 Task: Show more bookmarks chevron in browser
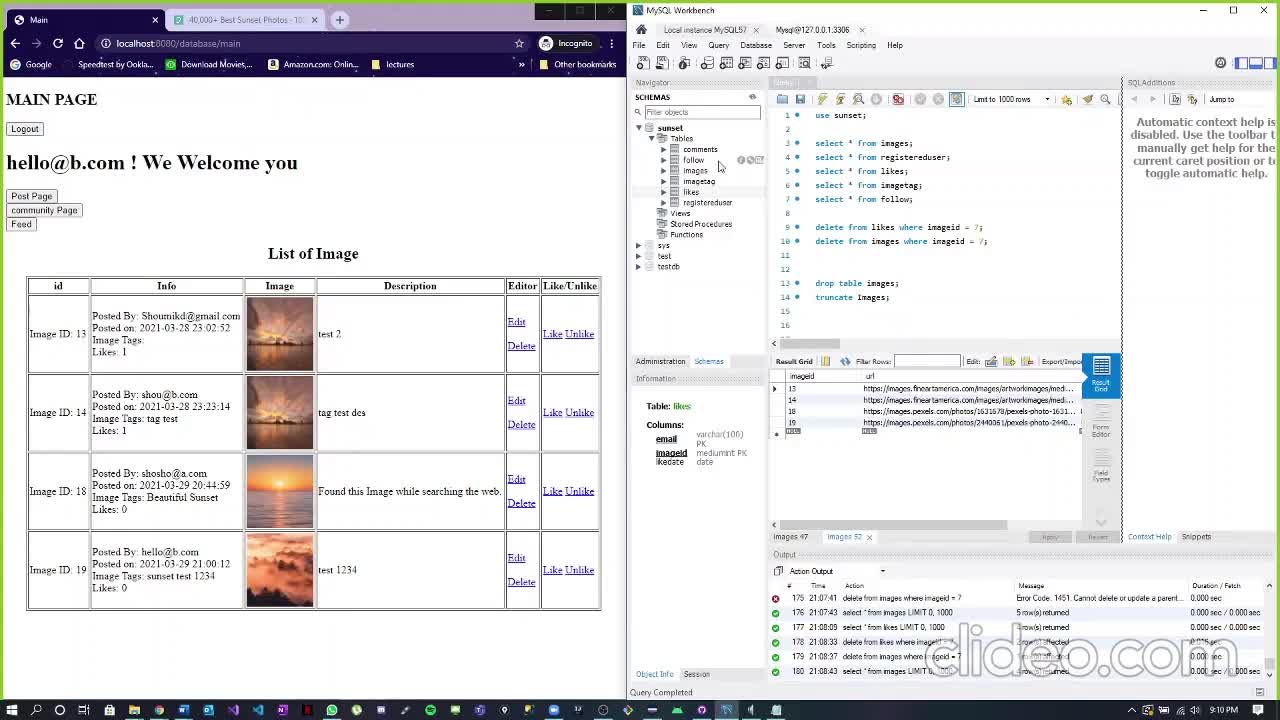click(x=521, y=64)
